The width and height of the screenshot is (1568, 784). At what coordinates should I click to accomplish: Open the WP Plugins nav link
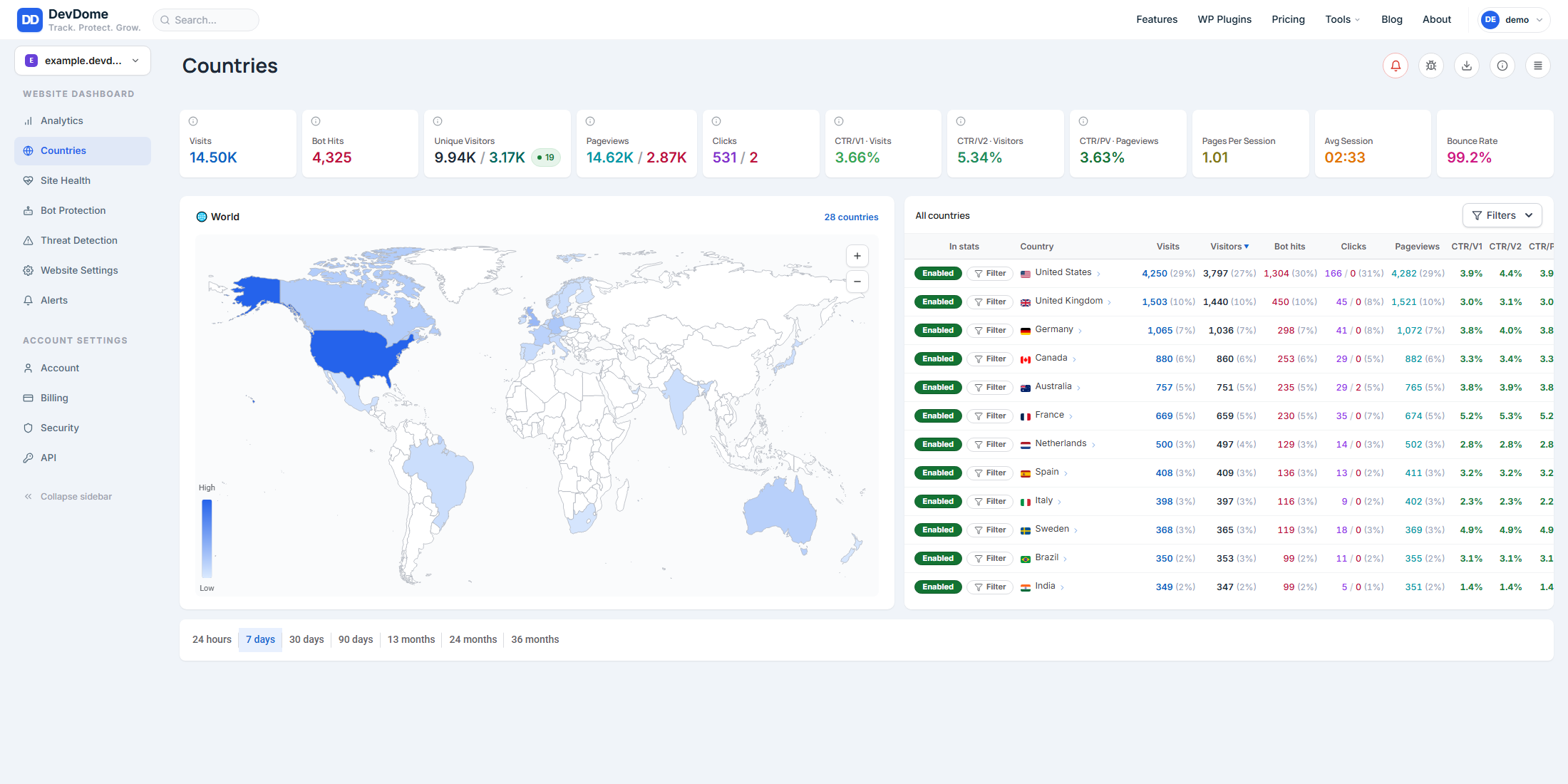point(1224,20)
